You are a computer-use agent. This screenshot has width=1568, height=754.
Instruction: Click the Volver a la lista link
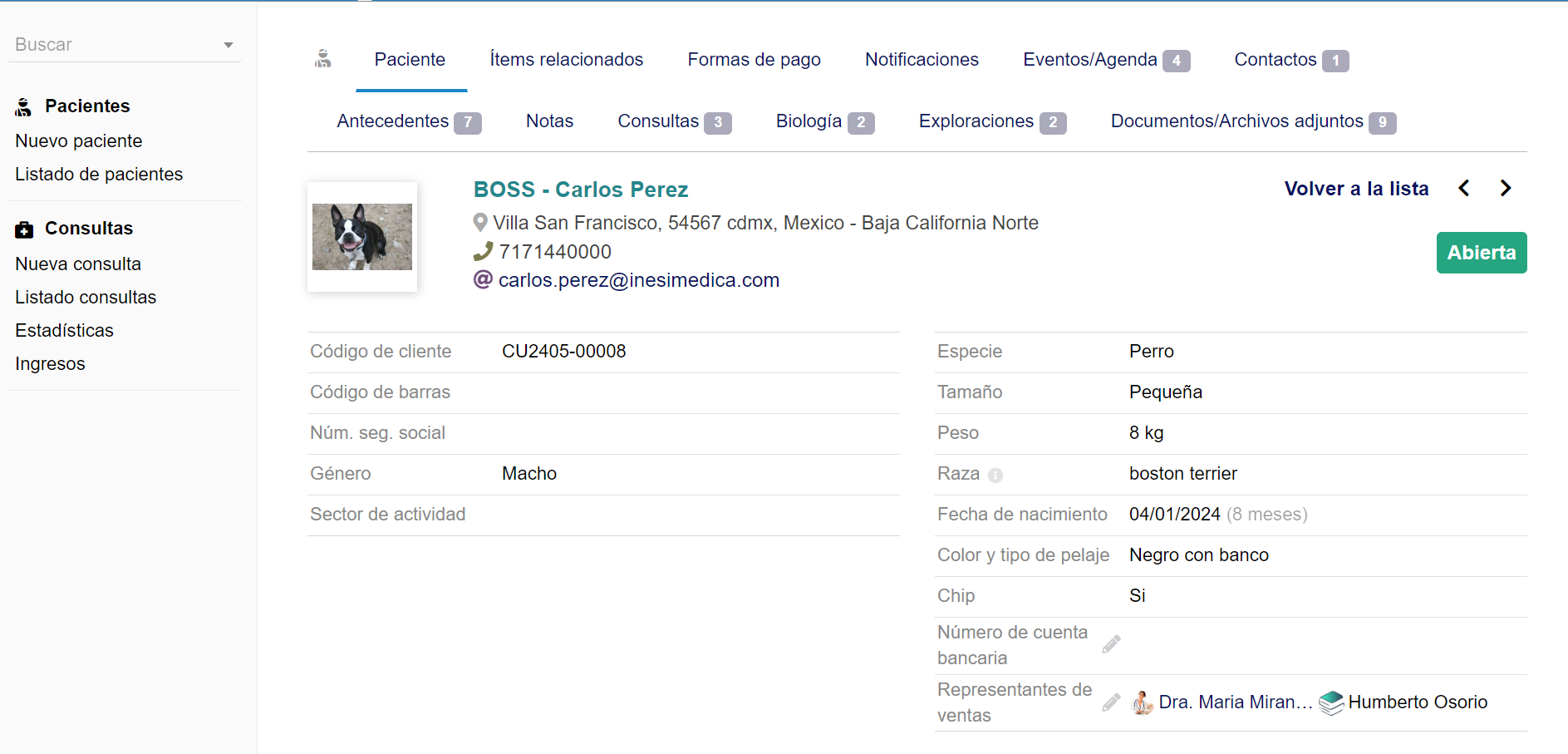[1356, 188]
